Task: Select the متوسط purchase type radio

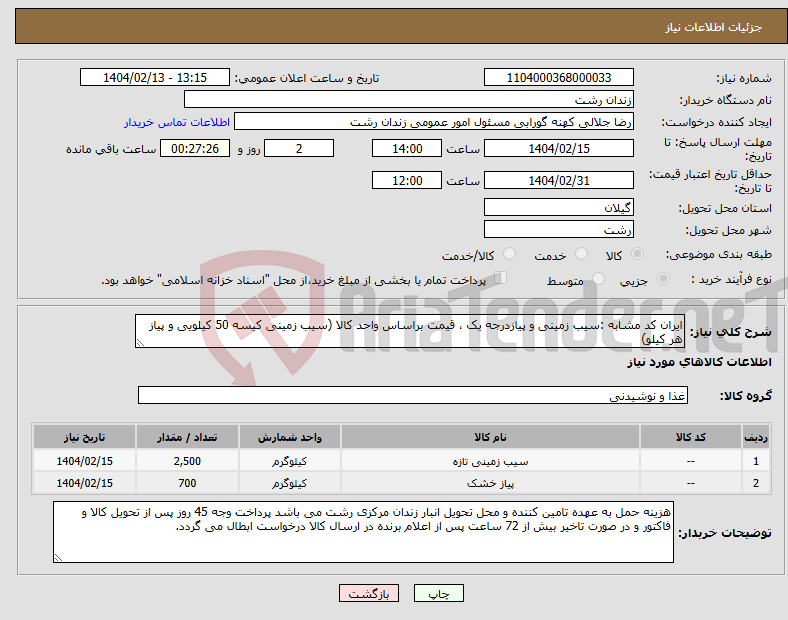Action: (x=598, y=279)
